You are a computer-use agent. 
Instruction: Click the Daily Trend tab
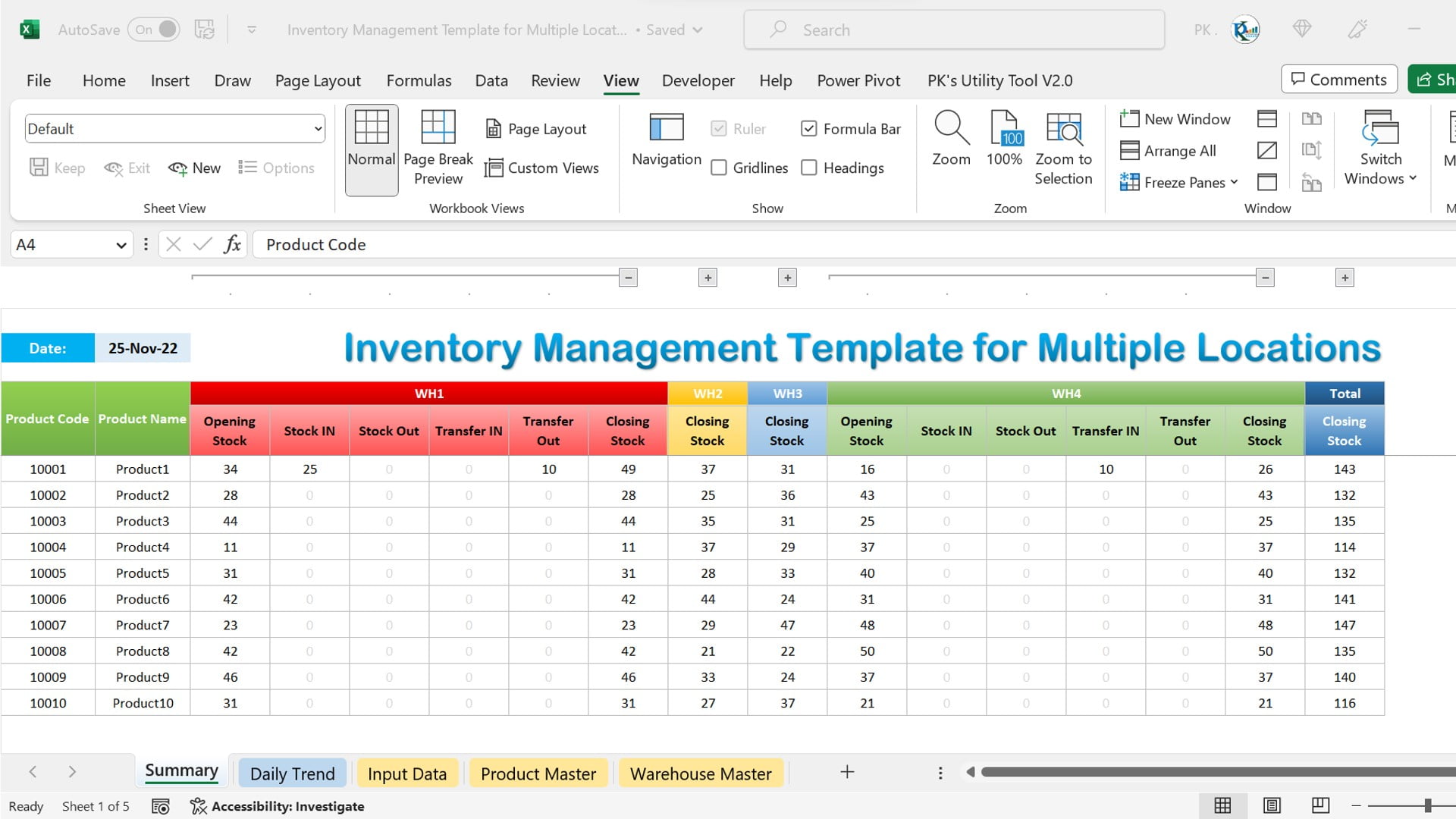292,773
